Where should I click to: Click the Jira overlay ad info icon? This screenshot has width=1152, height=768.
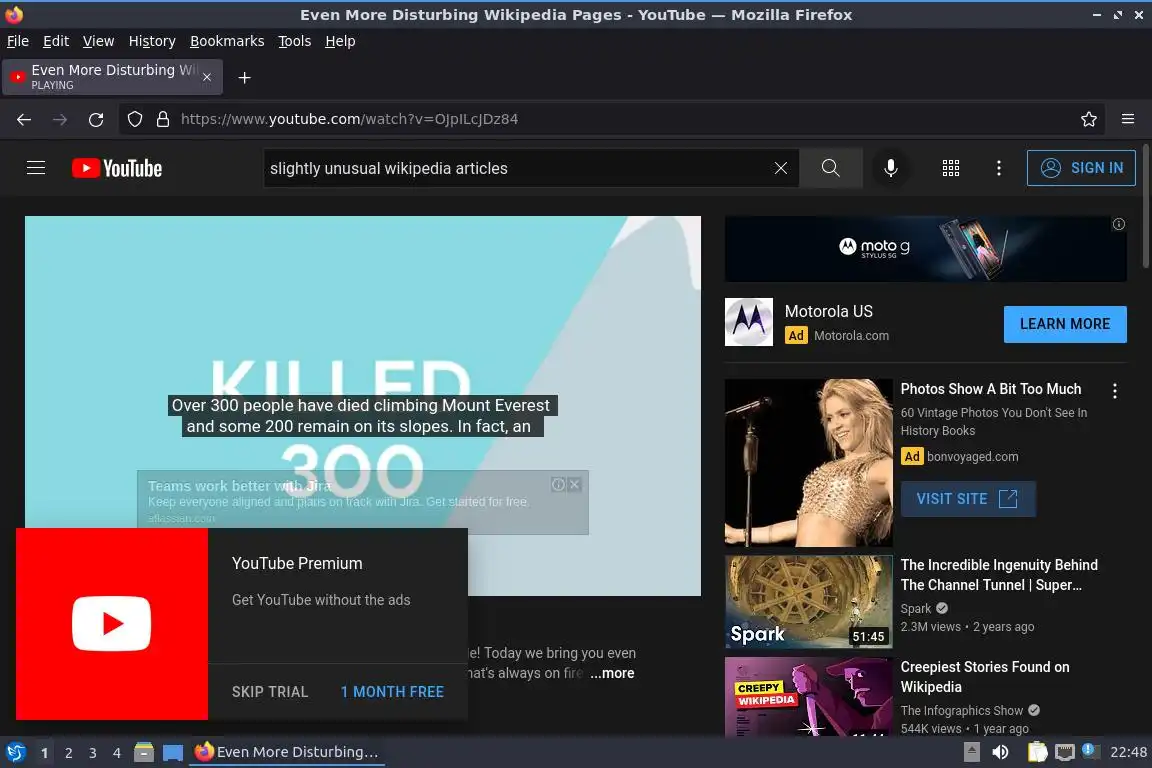click(x=558, y=484)
